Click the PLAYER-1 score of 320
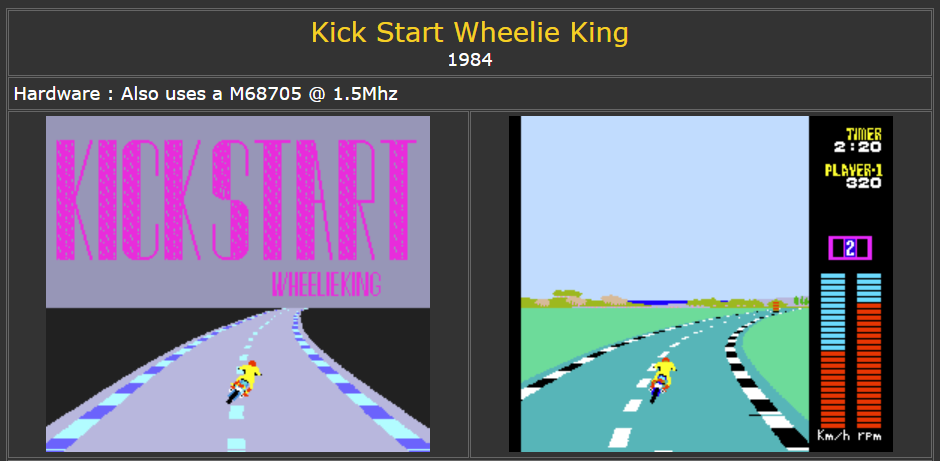Image resolution: width=940 pixels, height=461 pixels. tap(854, 176)
